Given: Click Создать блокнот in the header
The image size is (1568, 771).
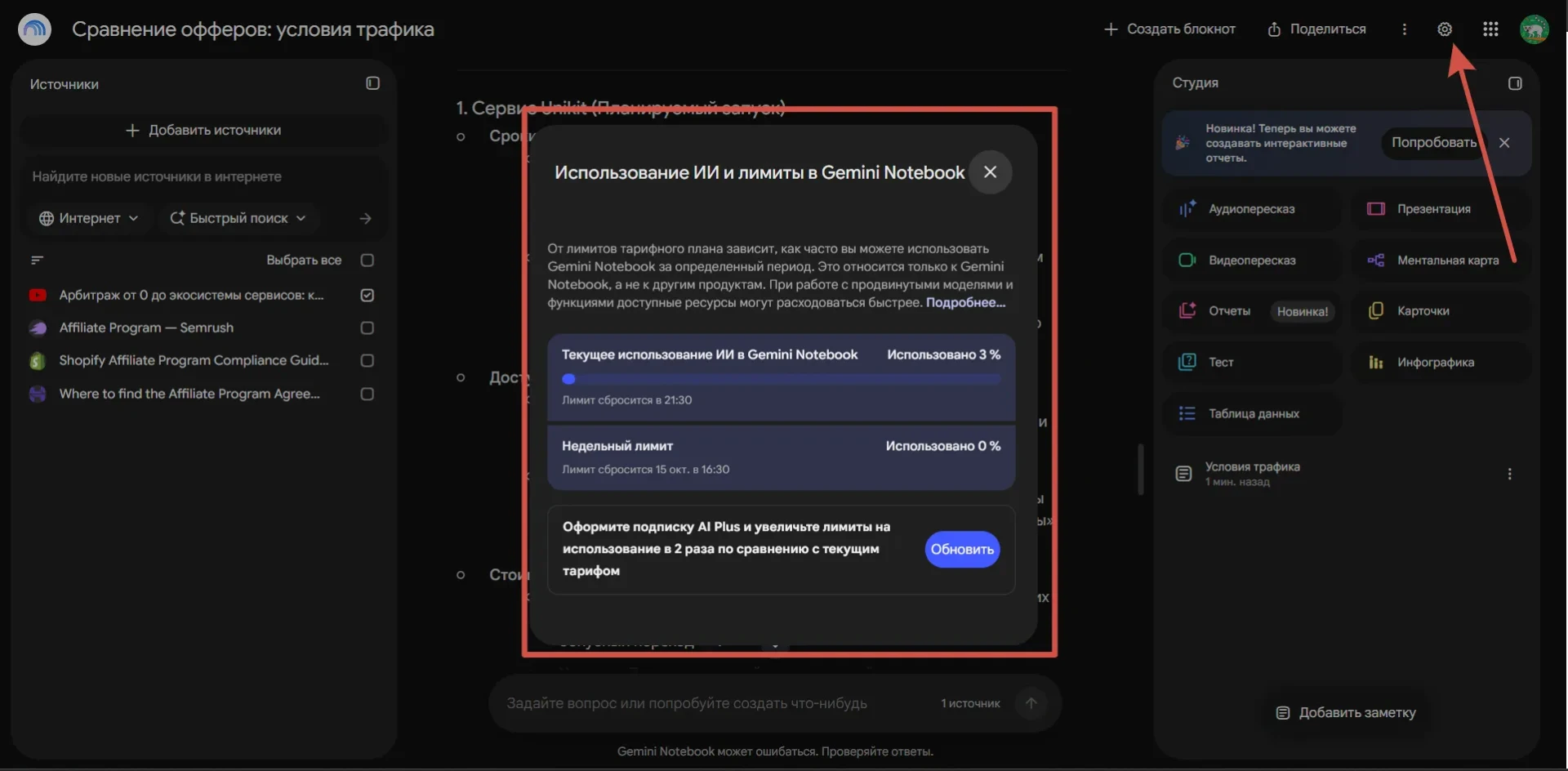Looking at the screenshot, I should (x=1169, y=29).
